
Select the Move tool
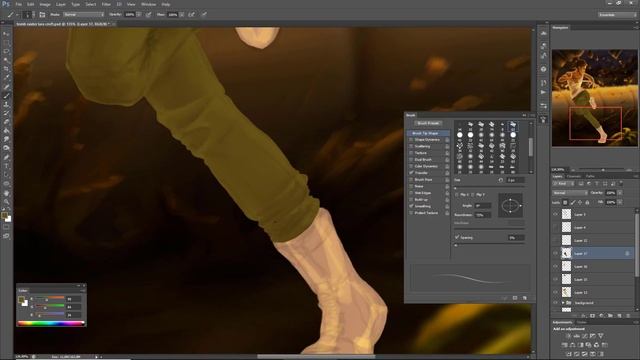point(6,34)
